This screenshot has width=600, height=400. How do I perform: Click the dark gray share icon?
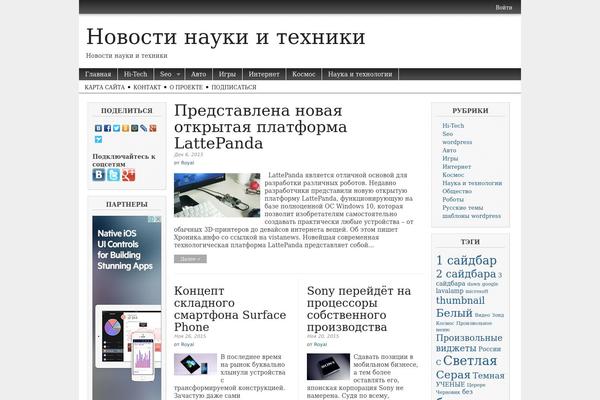coord(134,128)
